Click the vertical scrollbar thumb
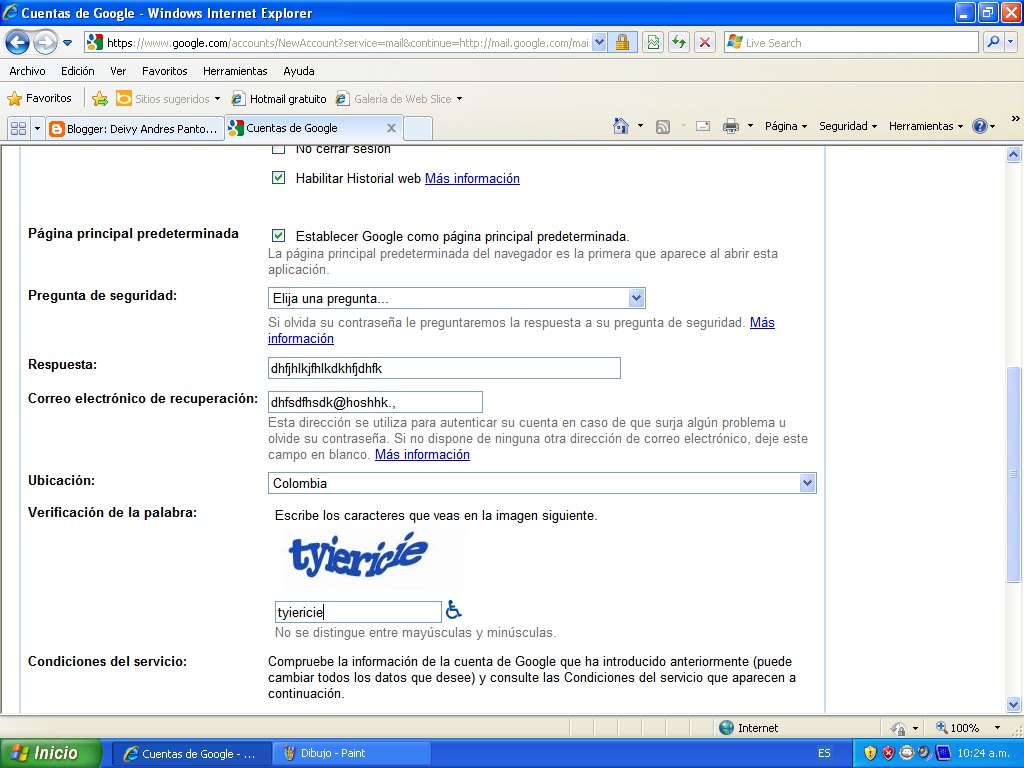 pos(1014,474)
